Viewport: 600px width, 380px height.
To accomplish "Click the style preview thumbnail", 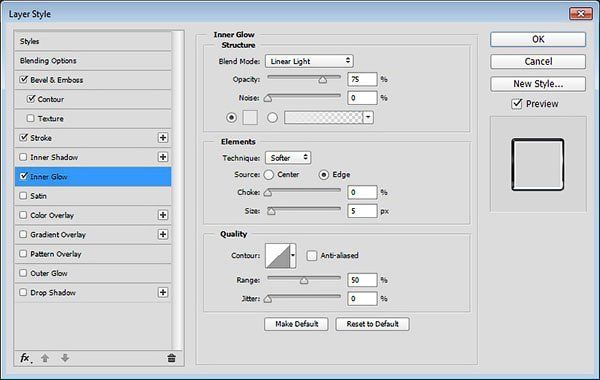I will (538, 165).
